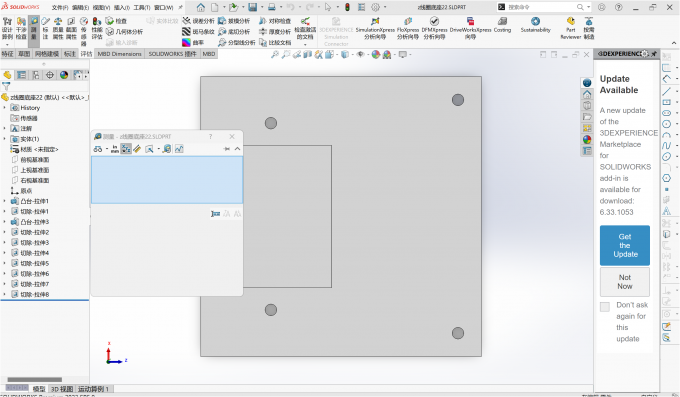
Task: Click the Not Now button
Action: tap(624, 282)
